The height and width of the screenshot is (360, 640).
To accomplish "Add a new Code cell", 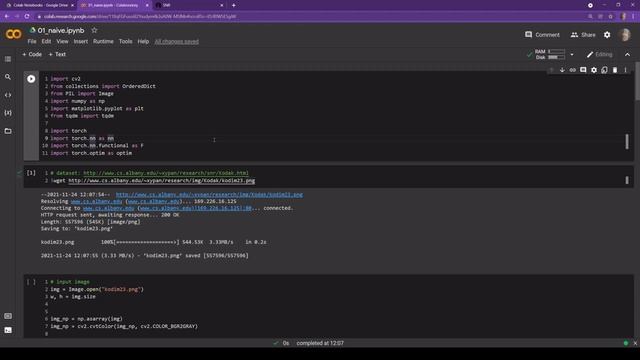I will click(x=32, y=54).
